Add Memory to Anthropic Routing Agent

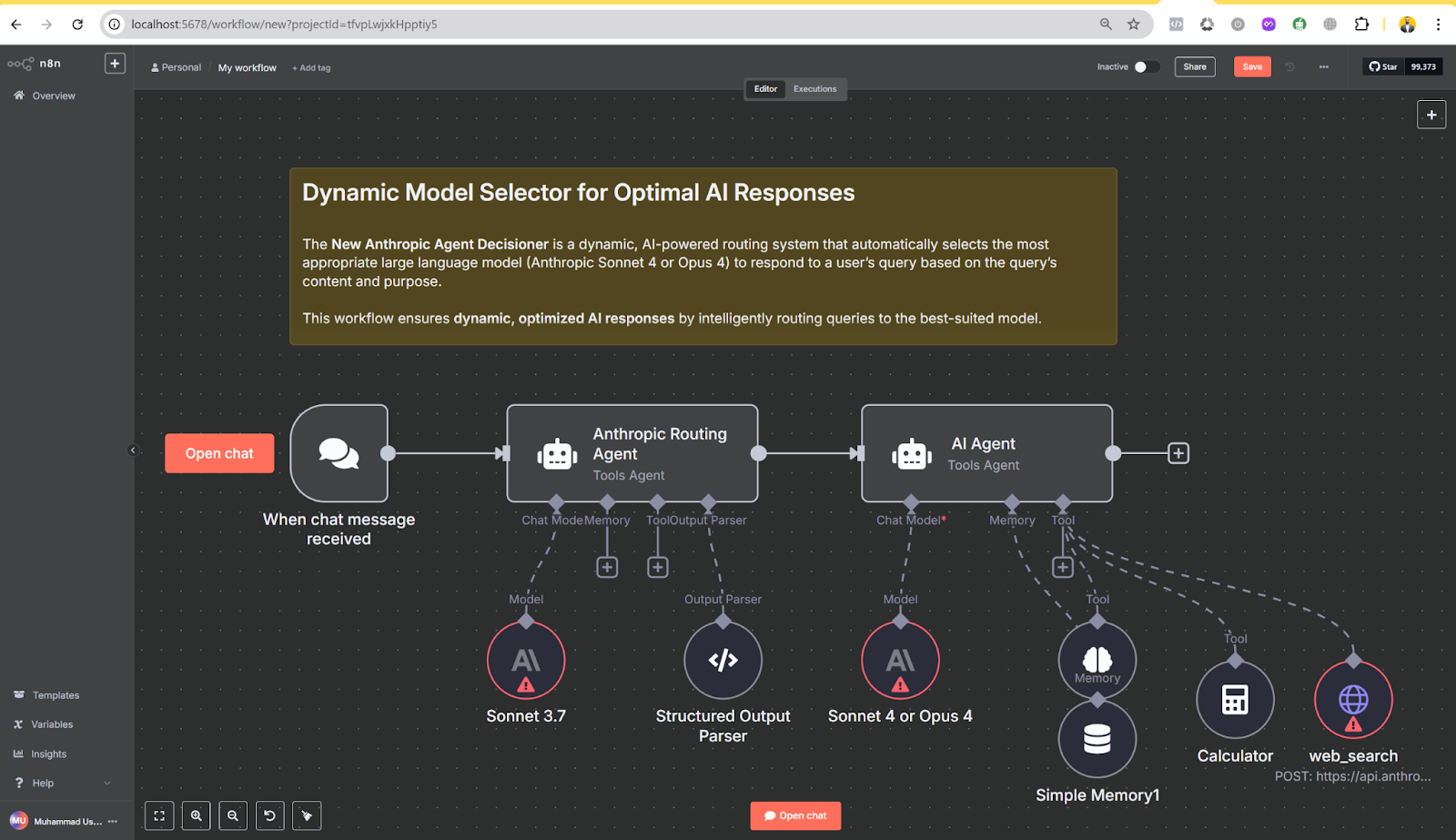click(607, 567)
